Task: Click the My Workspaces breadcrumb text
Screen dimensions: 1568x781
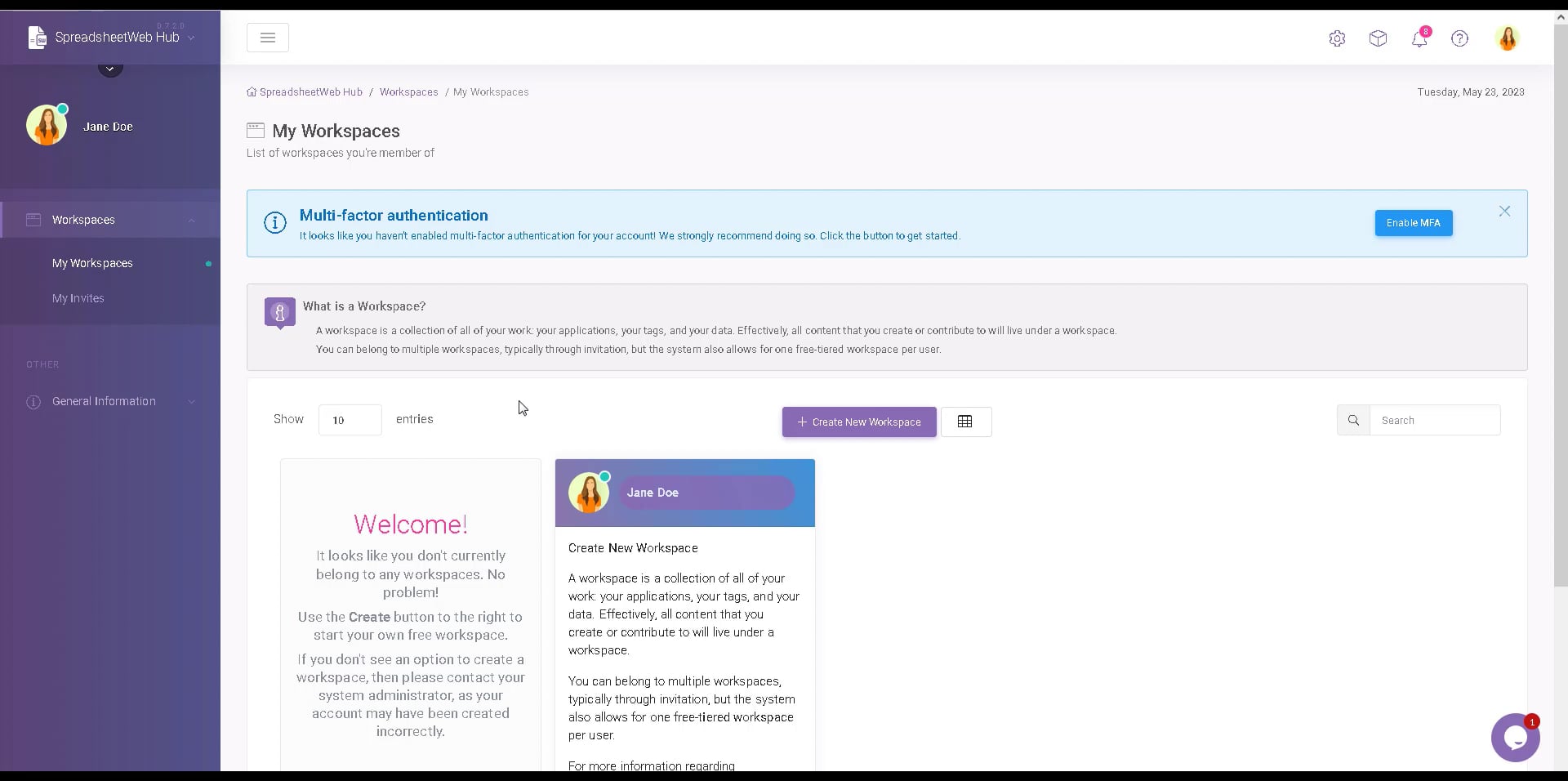Action: click(491, 92)
